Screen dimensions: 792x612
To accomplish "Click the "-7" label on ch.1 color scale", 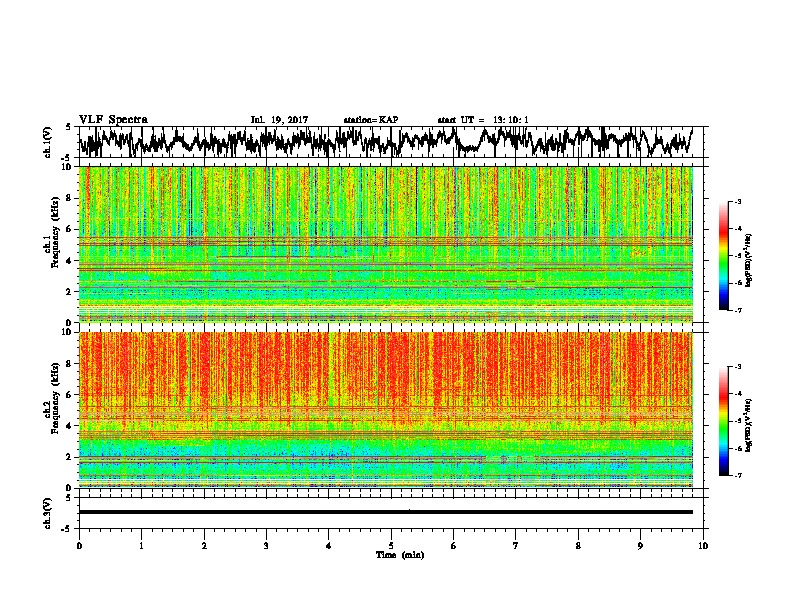I will [738, 310].
